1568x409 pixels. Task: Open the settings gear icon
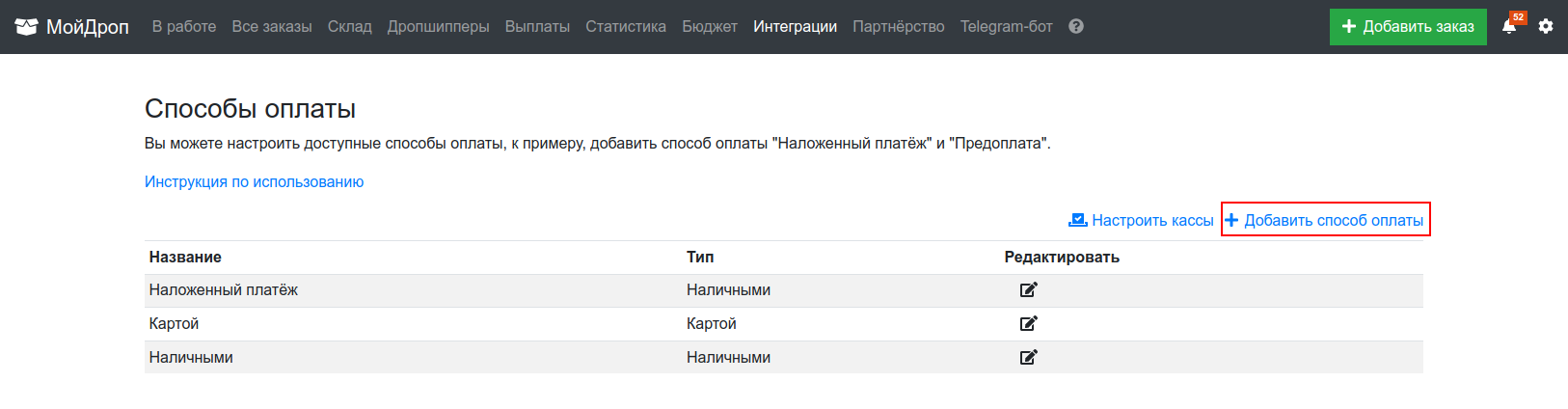coord(1546,27)
